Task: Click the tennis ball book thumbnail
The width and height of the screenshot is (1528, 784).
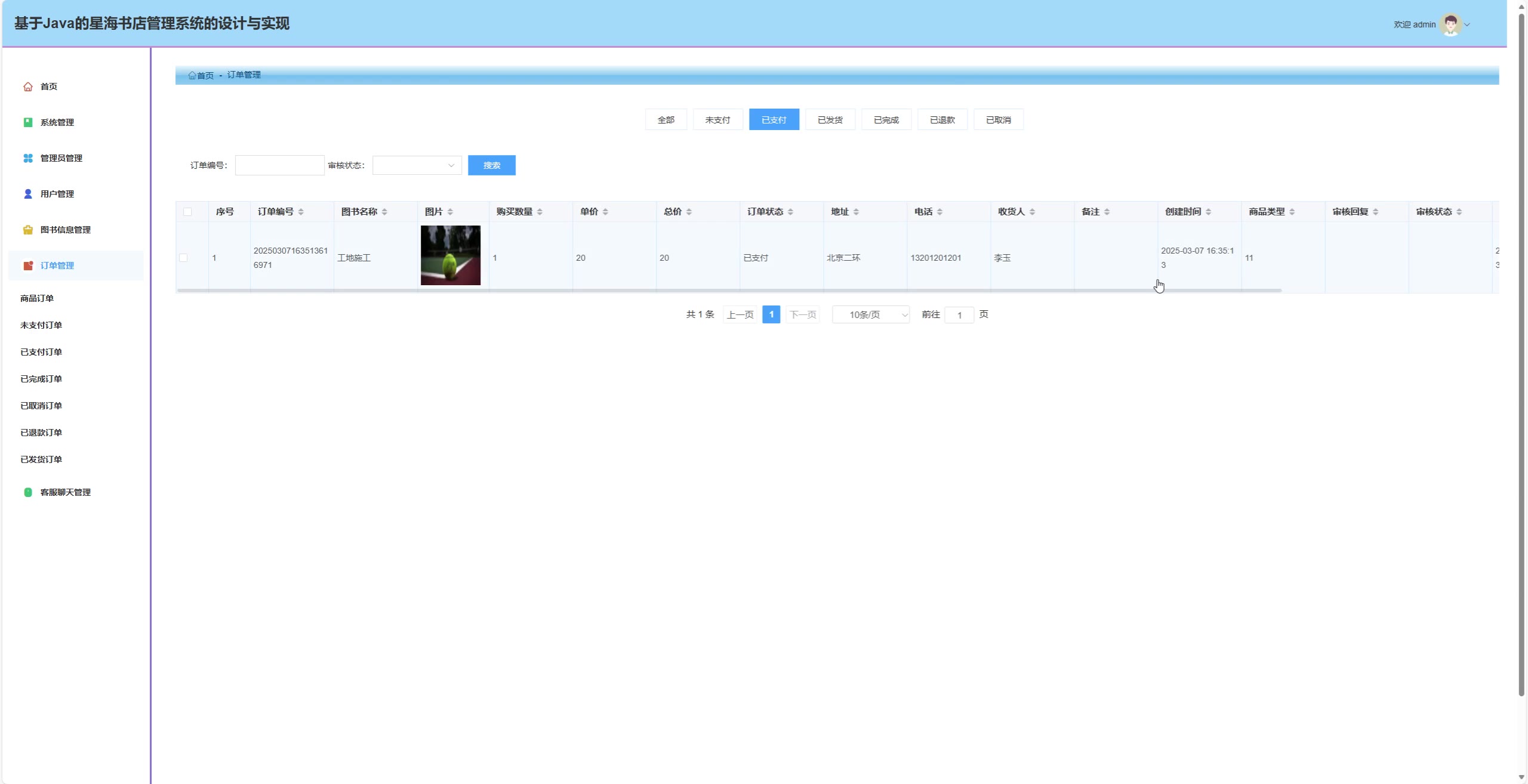Action: [x=450, y=255]
